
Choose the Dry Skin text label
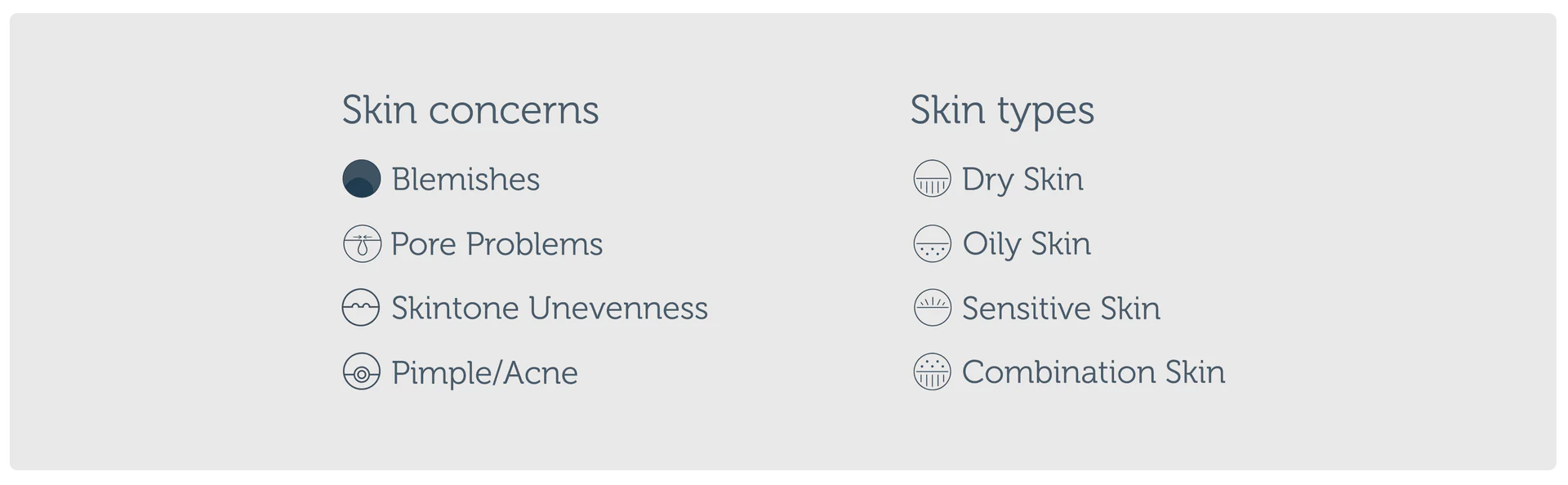[1022, 179]
